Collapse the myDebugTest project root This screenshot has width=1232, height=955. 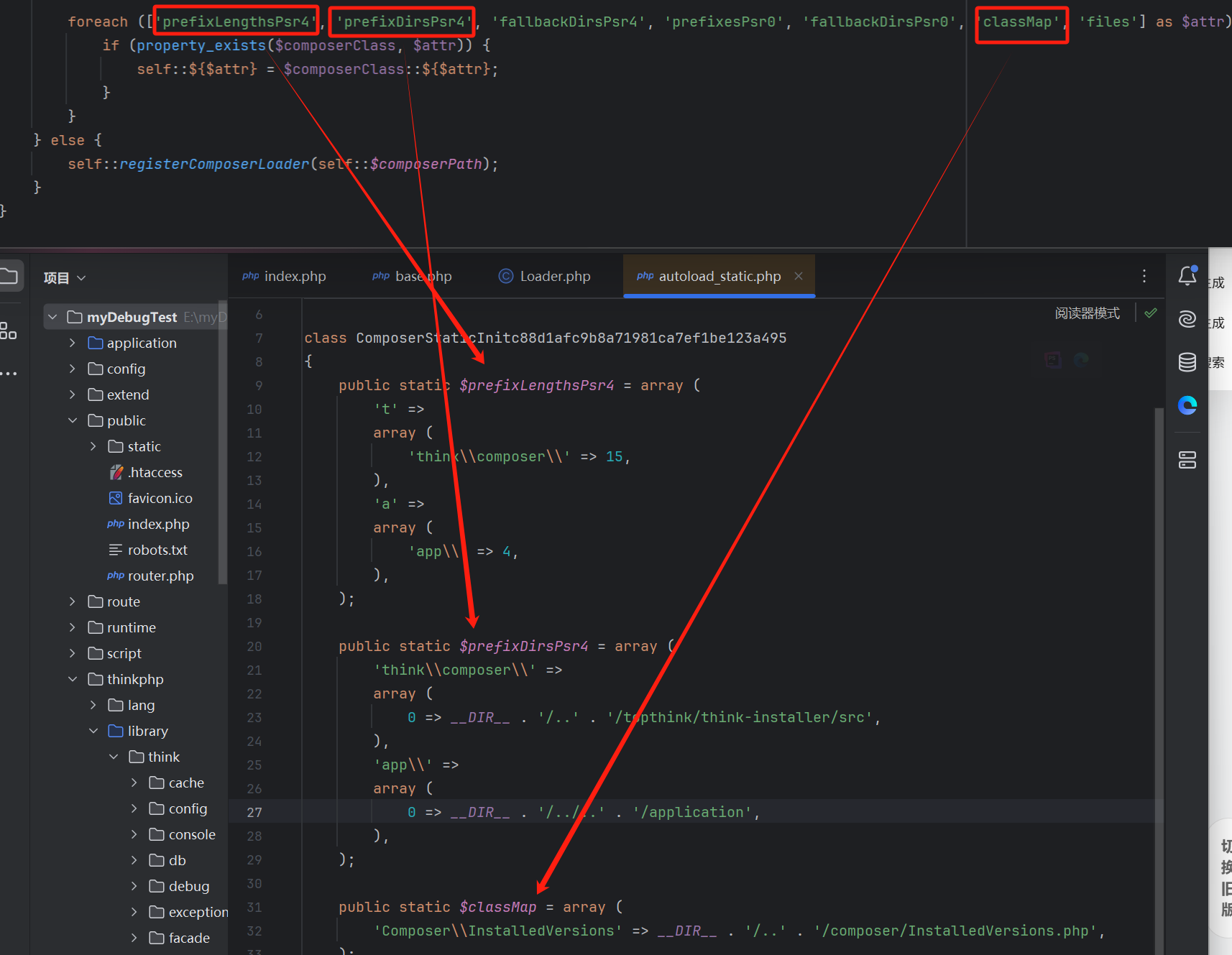click(x=52, y=317)
